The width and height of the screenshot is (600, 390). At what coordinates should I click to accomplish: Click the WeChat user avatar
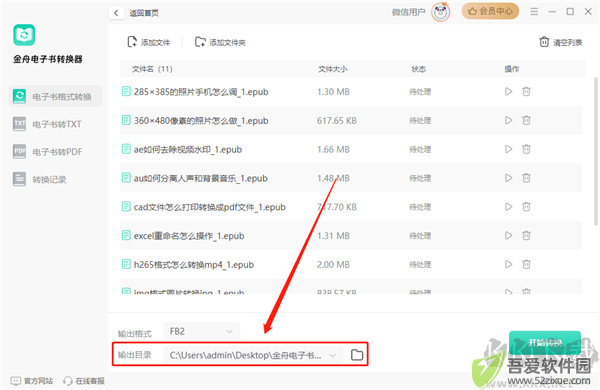click(x=440, y=12)
